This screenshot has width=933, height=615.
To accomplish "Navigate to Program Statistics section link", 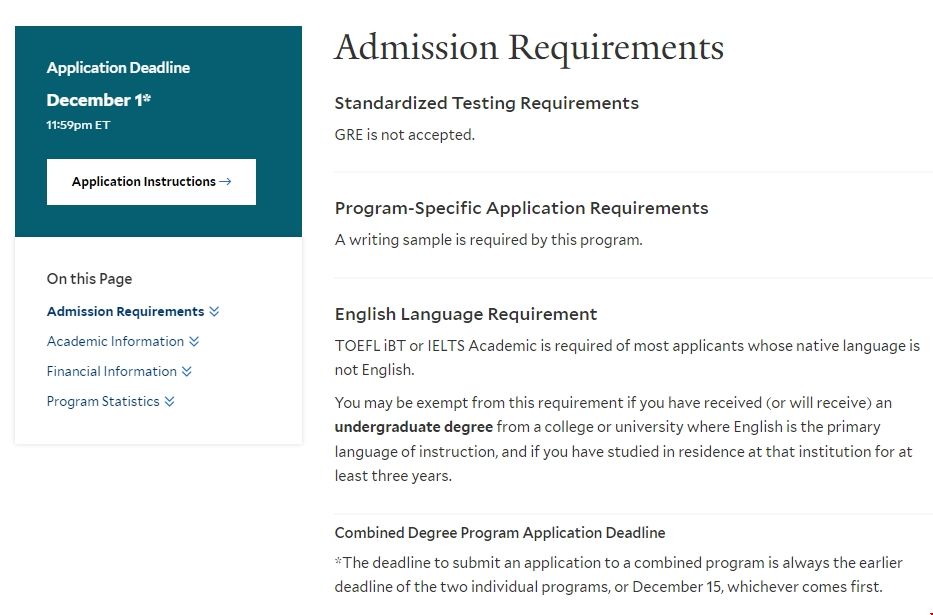I will (x=103, y=402).
